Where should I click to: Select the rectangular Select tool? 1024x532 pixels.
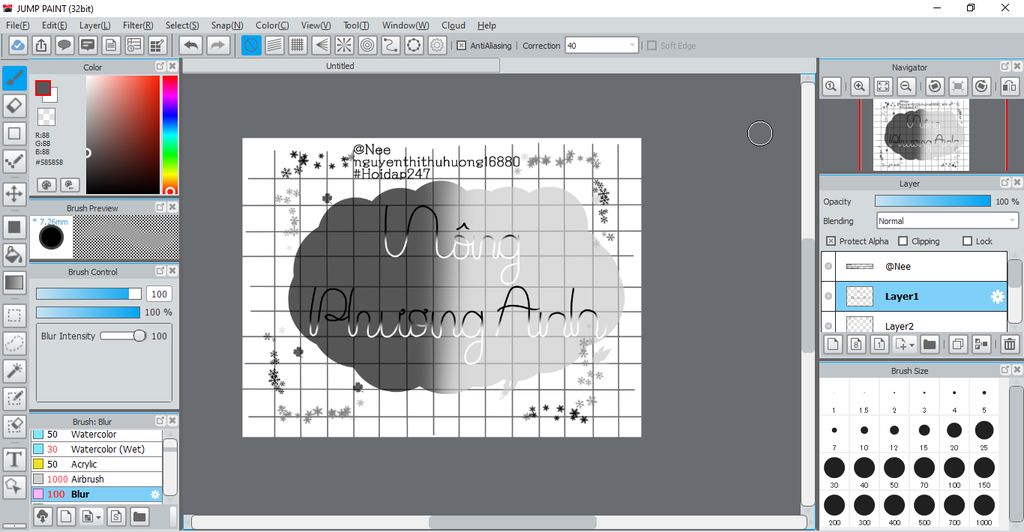pyautogui.click(x=14, y=315)
